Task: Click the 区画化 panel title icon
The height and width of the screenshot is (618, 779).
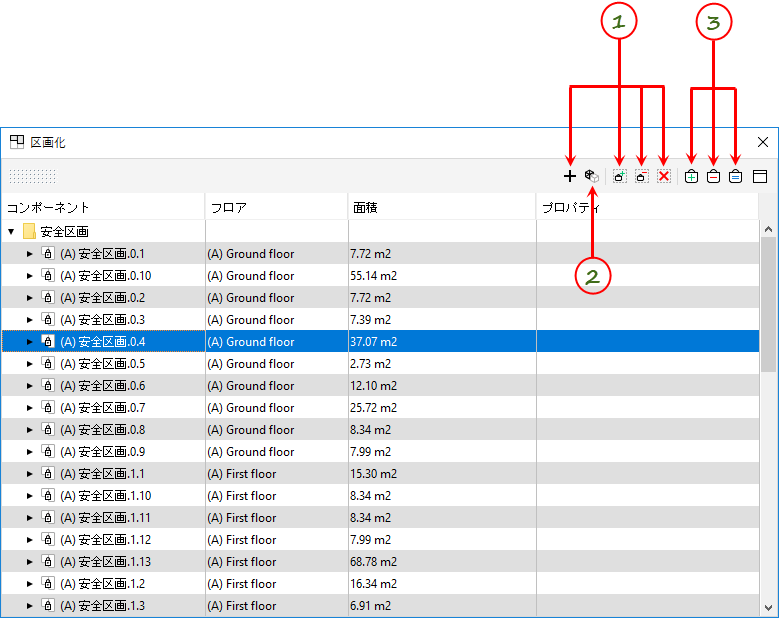Action: [x=17, y=142]
